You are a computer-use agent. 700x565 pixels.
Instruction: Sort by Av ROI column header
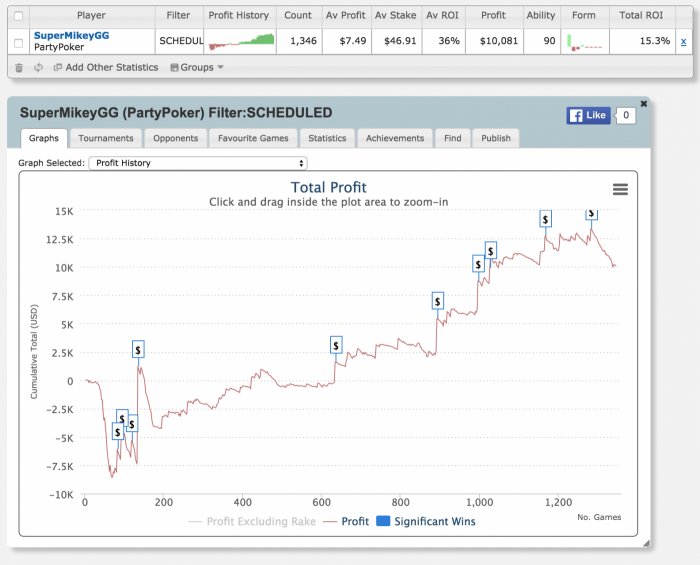(x=442, y=15)
